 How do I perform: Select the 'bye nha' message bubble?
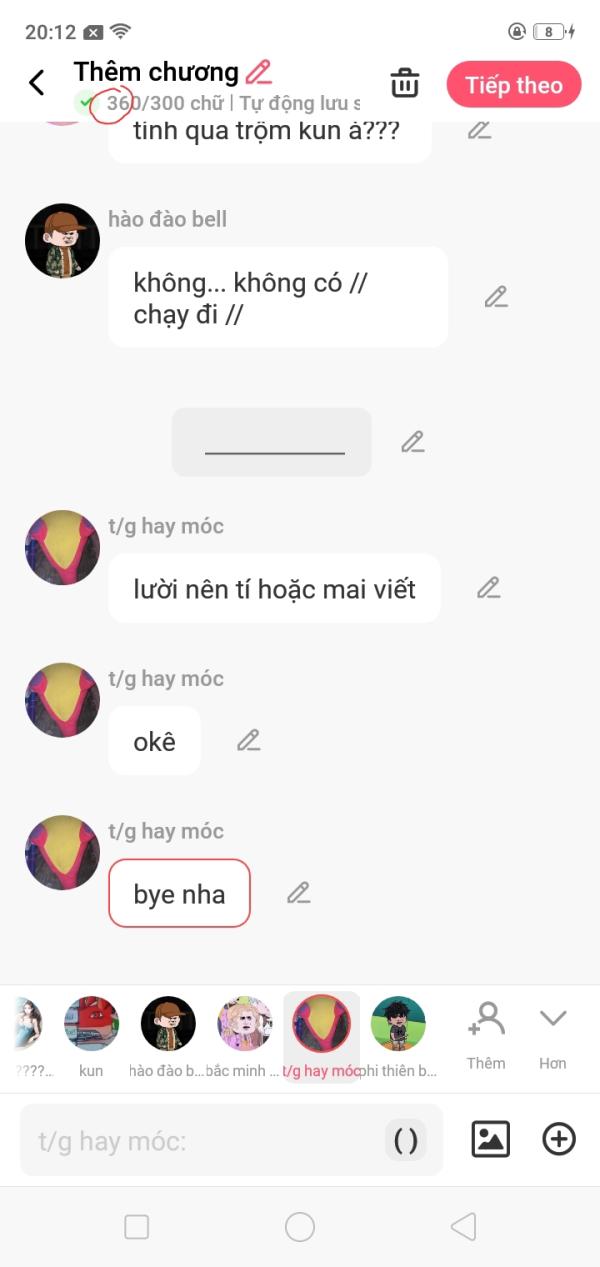(180, 894)
